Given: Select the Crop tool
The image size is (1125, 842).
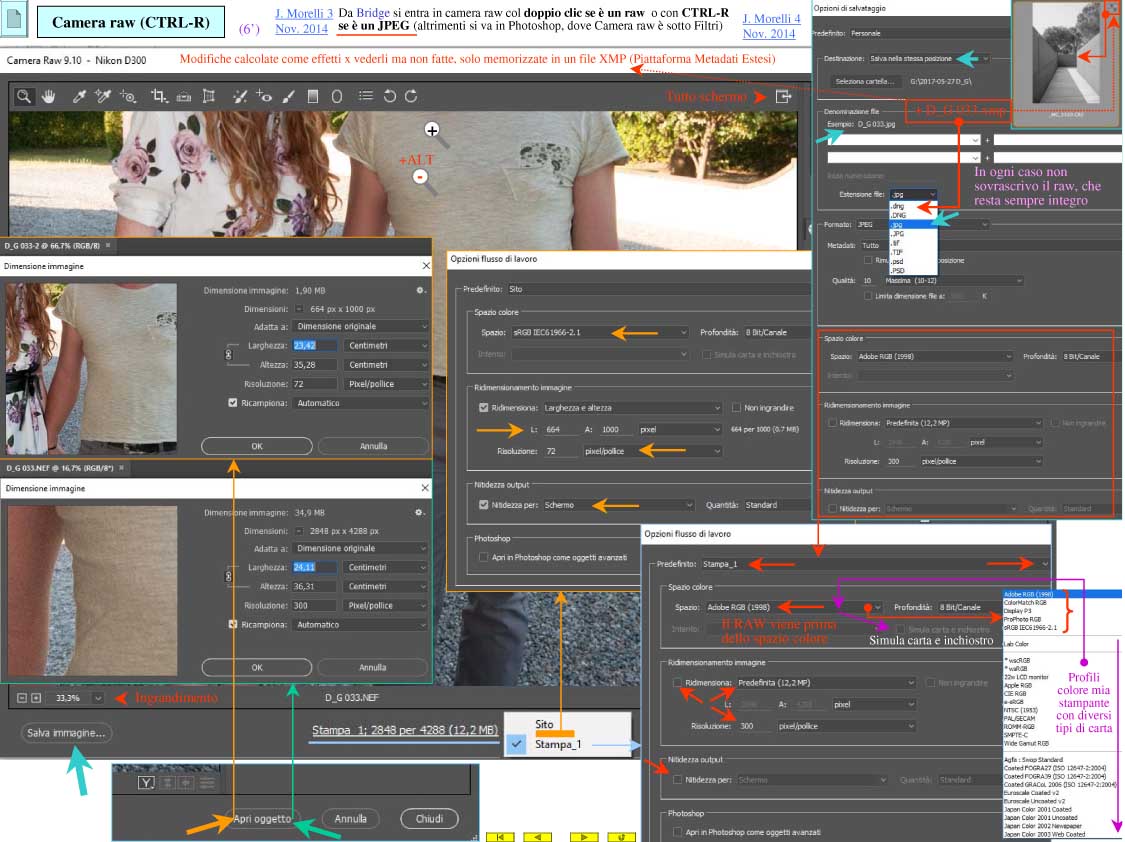Looking at the screenshot, I should (159, 96).
